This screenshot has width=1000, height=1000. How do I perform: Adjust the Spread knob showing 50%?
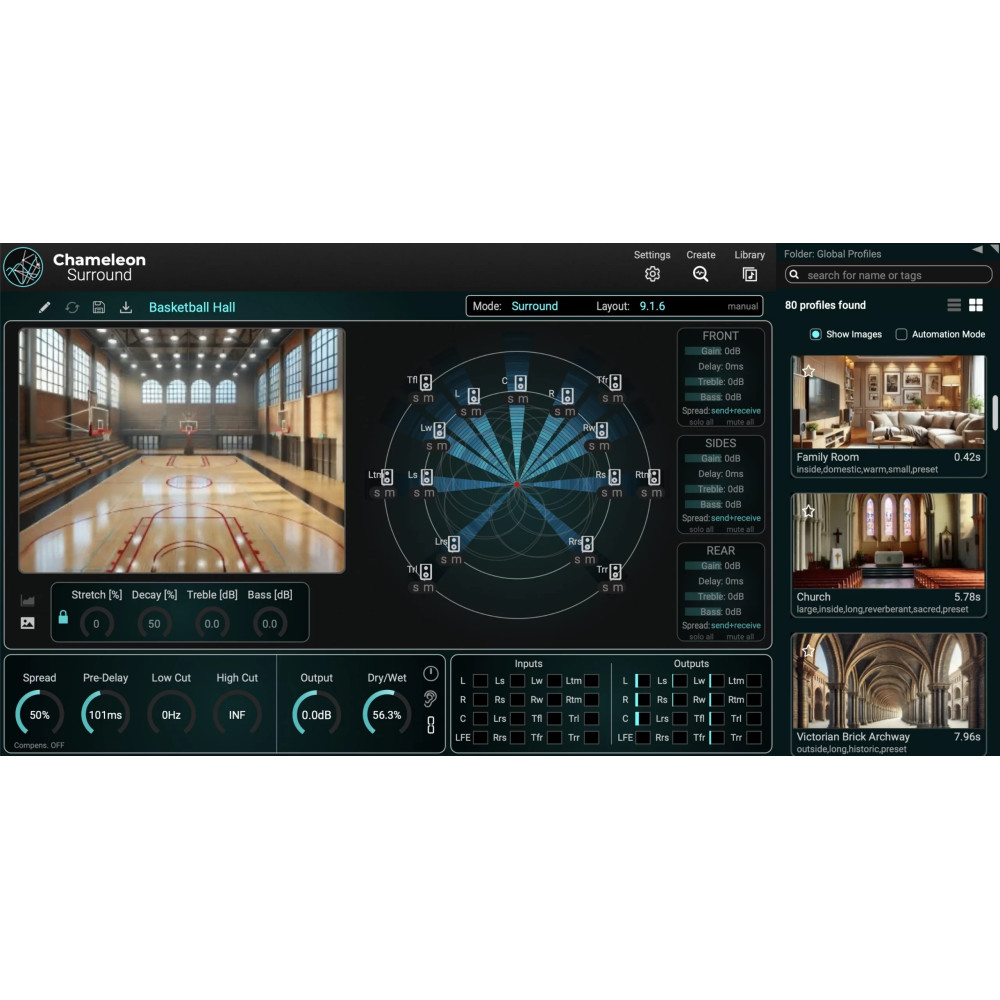[38, 712]
